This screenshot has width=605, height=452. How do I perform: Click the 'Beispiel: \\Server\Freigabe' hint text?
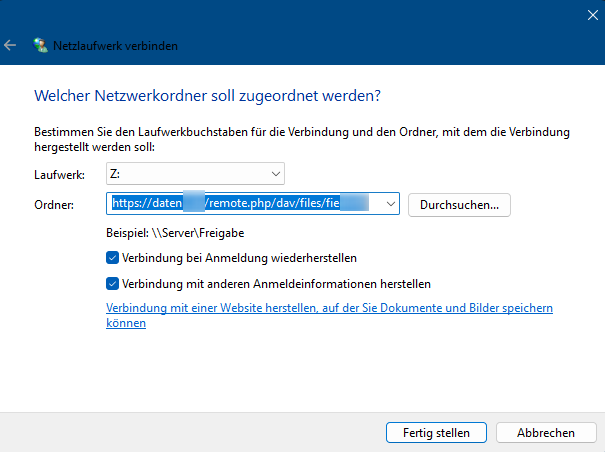176,233
